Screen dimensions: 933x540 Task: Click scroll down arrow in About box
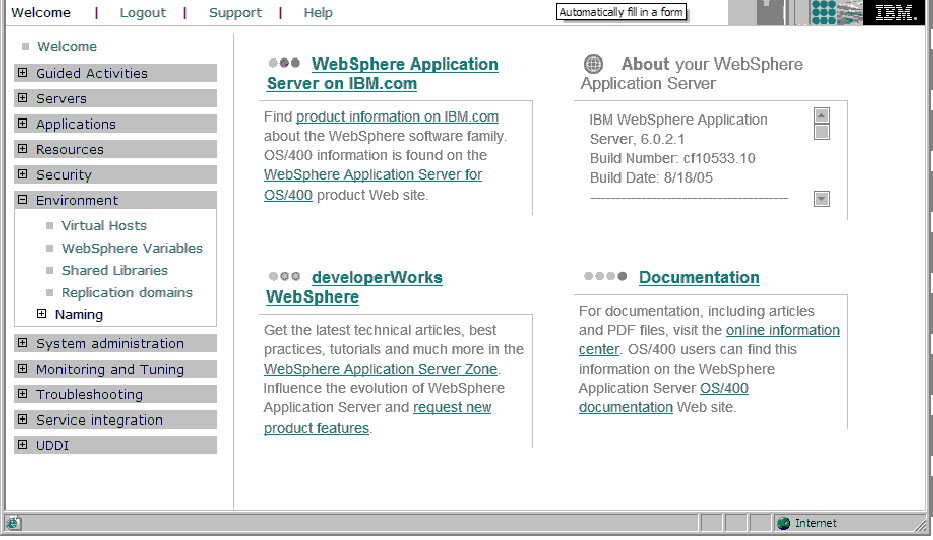(822, 199)
